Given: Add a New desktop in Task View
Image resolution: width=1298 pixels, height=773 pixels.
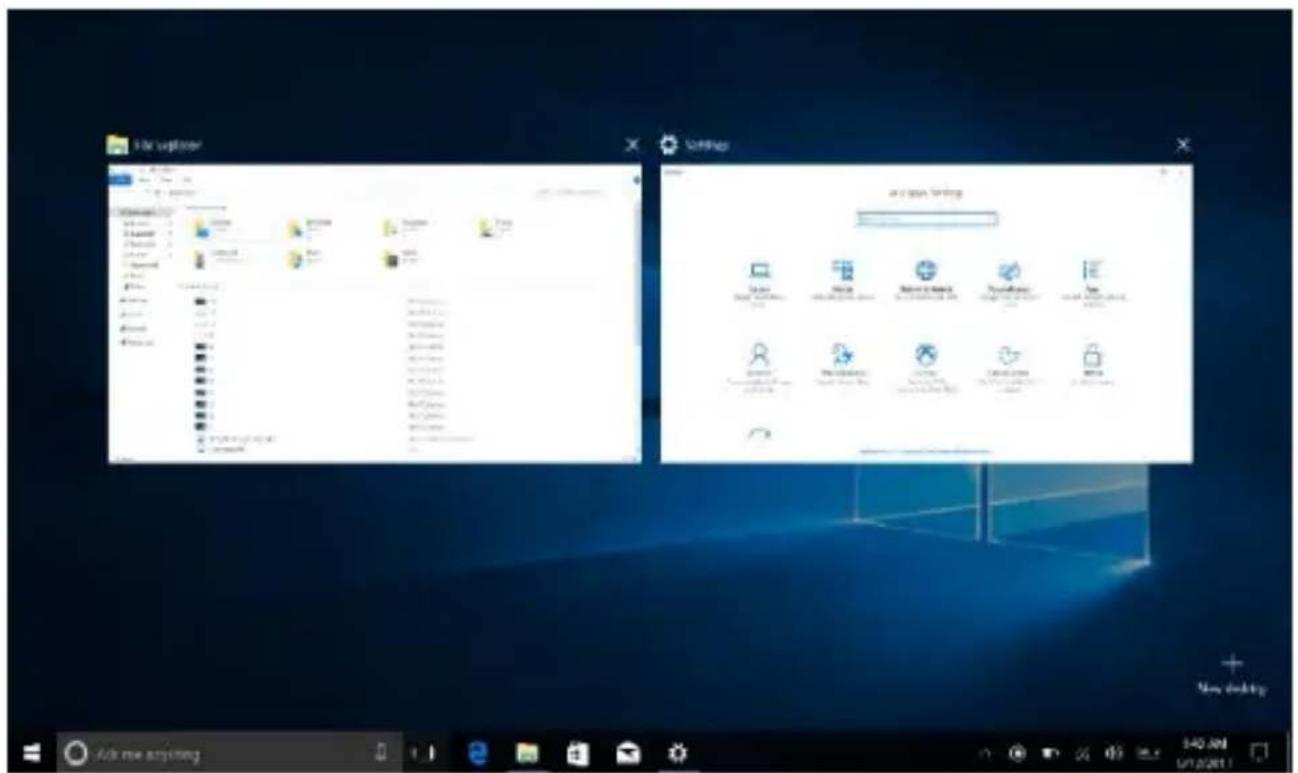Looking at the screenshot, I should [1232, 674].
